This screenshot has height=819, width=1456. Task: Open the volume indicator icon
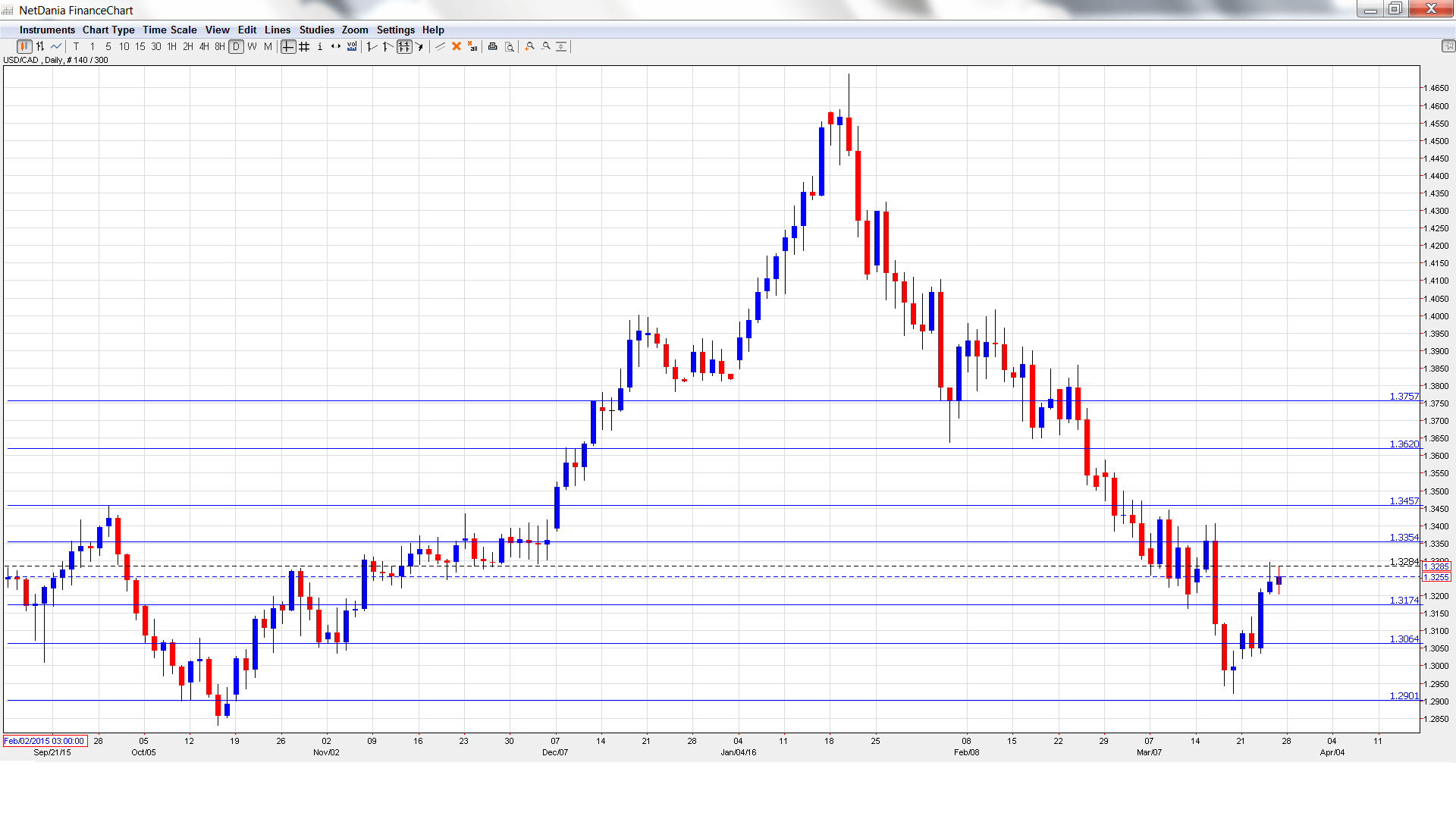click(x=352, y=46)
